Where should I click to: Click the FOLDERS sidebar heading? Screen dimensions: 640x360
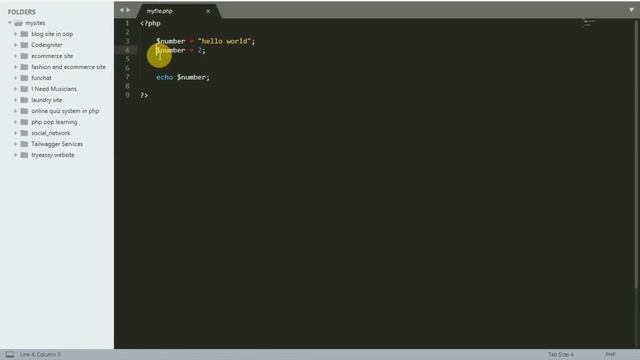(22, 12)
